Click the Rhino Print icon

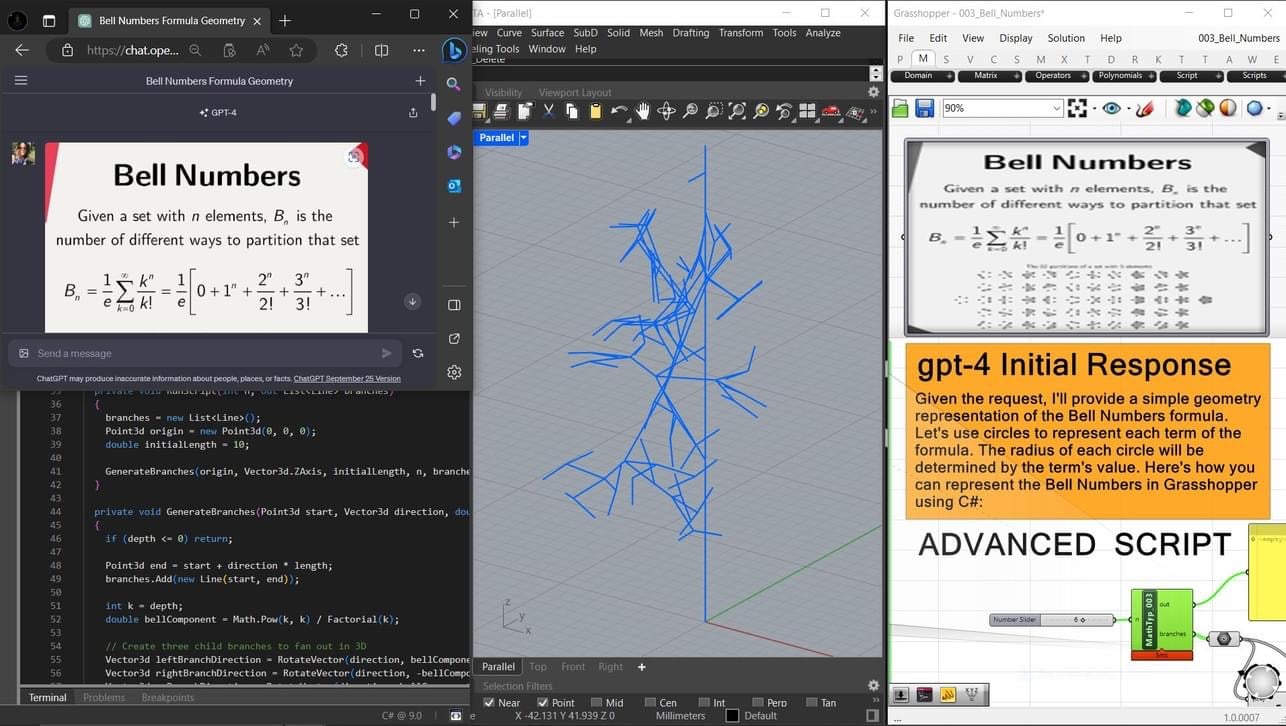tap(501, 111)
